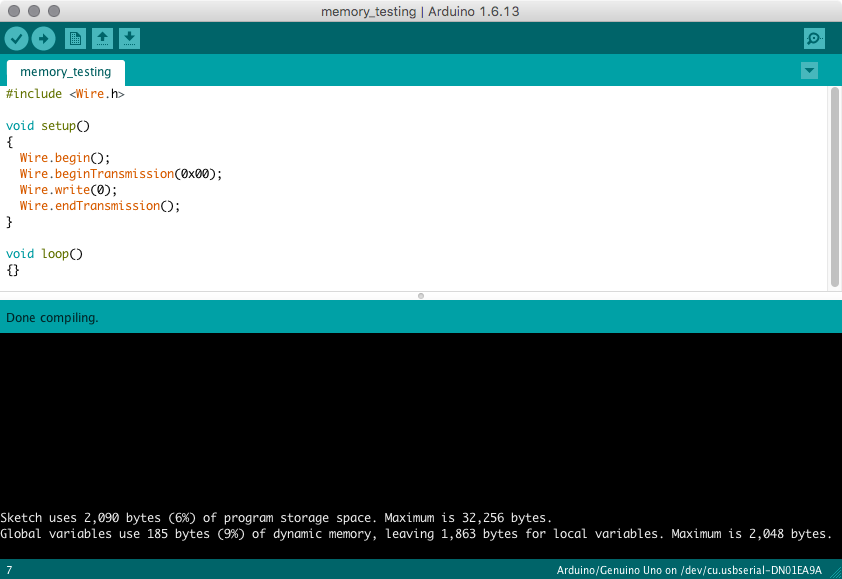
Task: Click the 'Done compiling.' status message
Action: pos(52,318)
